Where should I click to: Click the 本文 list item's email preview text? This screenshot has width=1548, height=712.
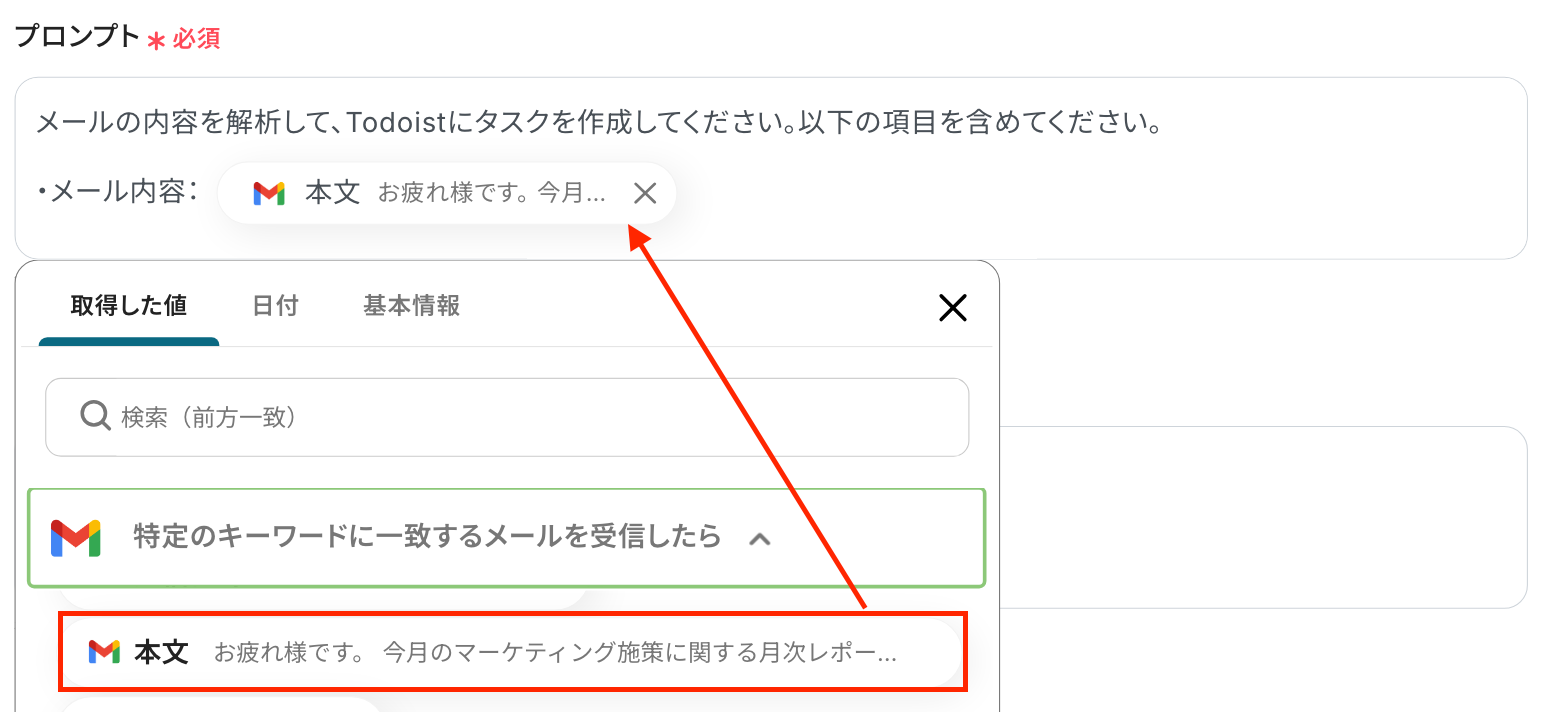tap(555, 654)
